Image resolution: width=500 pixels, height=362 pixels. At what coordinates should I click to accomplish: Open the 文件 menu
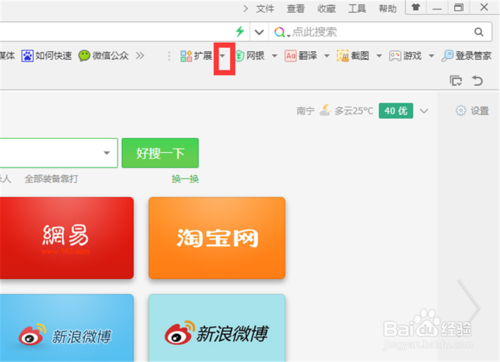[x=265, y=9]
